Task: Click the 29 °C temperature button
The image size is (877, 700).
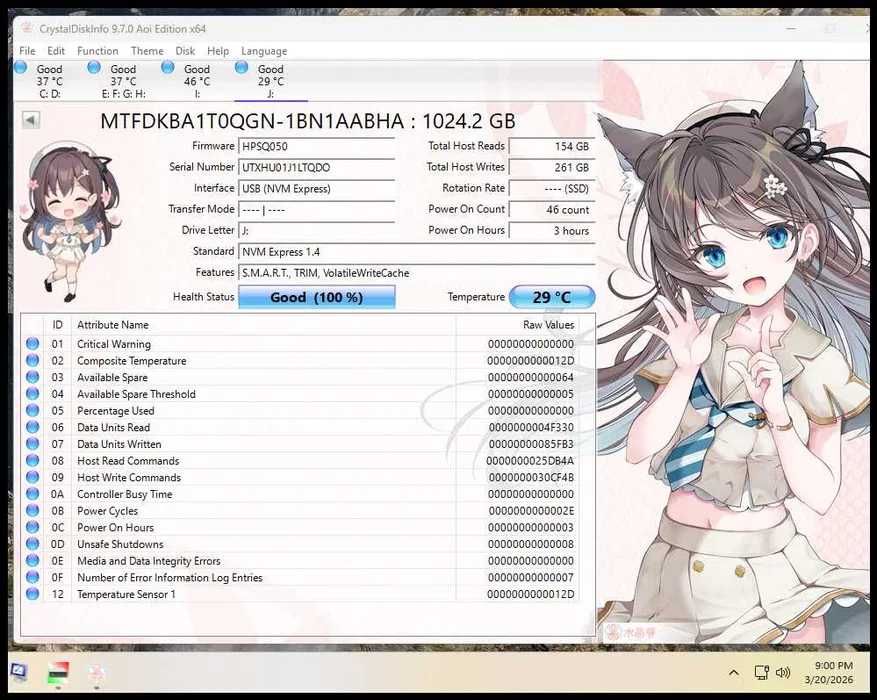Action: pyautogui.click(x=552, y=297)
